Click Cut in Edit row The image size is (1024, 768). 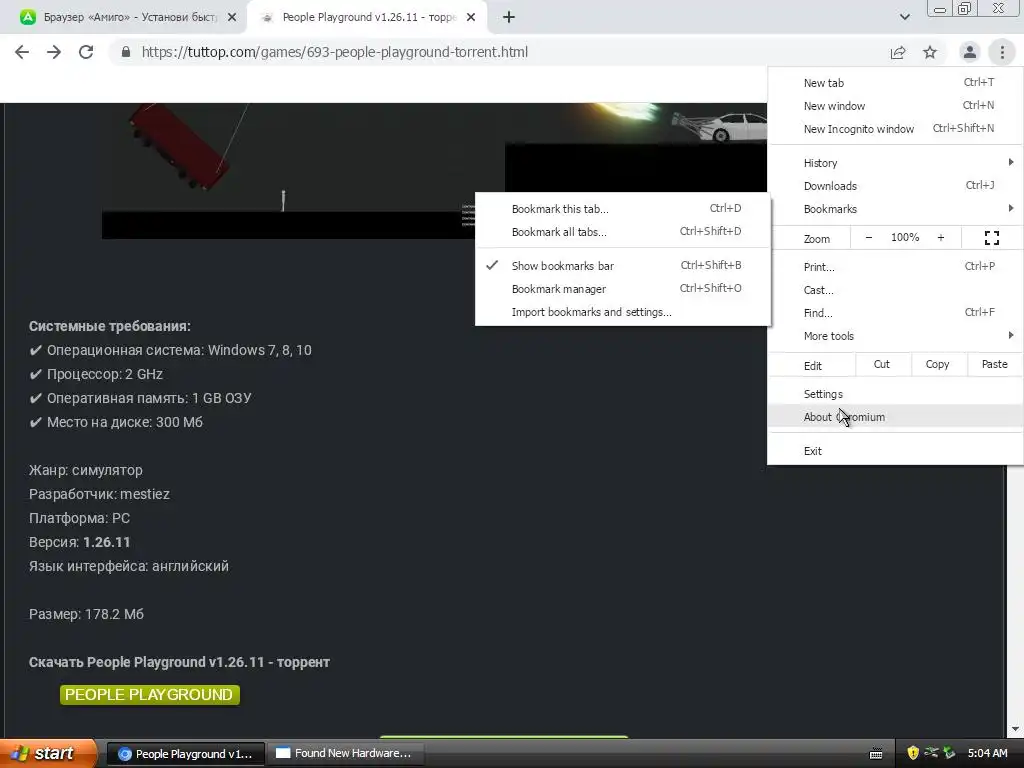click(882, 364)
